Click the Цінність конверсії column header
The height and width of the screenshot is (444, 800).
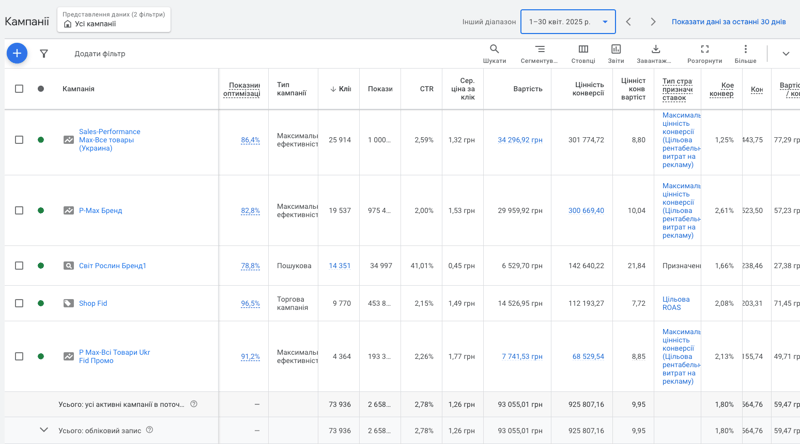(588, 89)
